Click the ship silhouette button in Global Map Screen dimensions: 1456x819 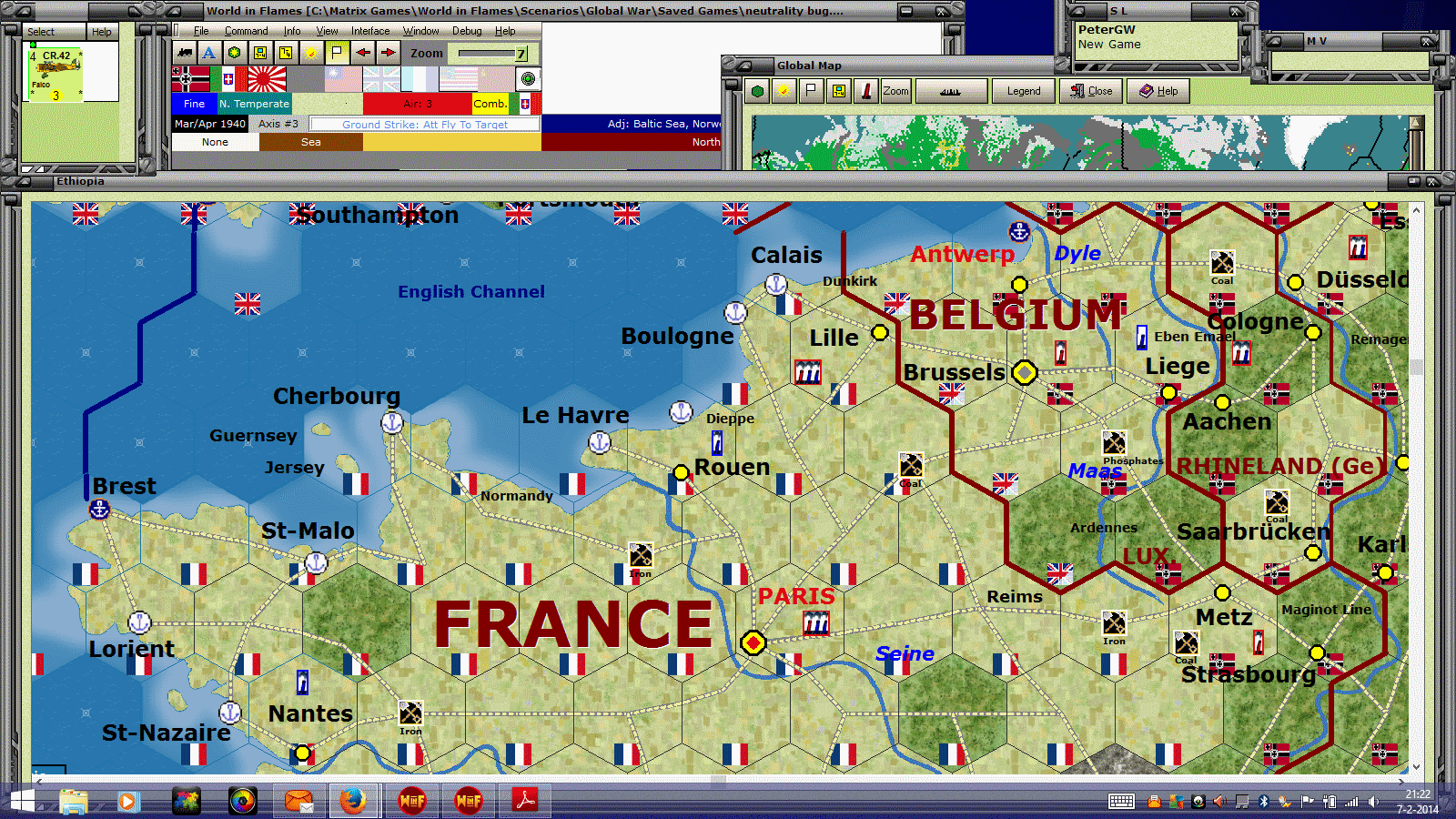(x=951, y=91)
